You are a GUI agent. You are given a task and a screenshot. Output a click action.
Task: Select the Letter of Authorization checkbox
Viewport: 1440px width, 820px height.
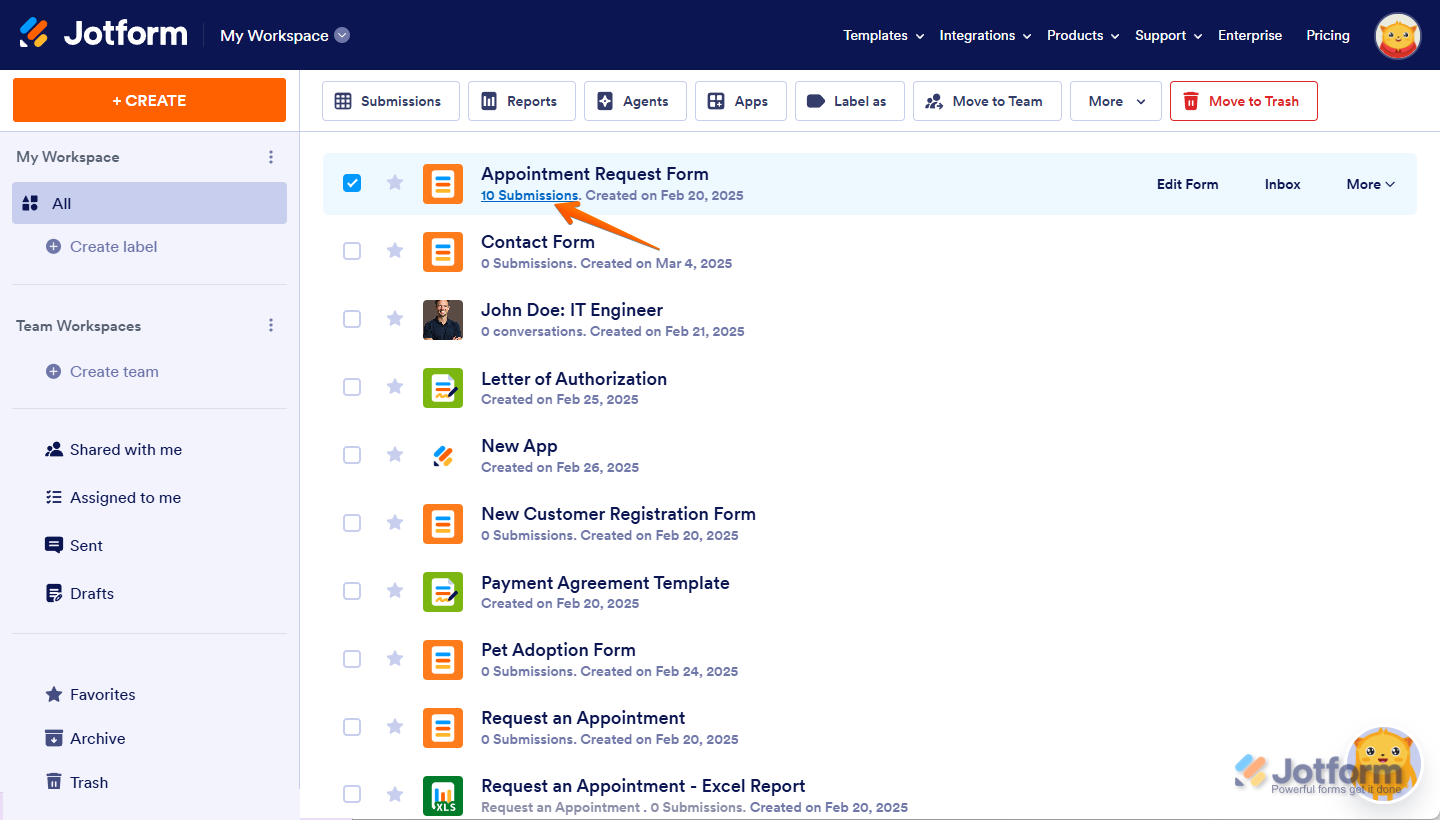click(x=352, y=387)
